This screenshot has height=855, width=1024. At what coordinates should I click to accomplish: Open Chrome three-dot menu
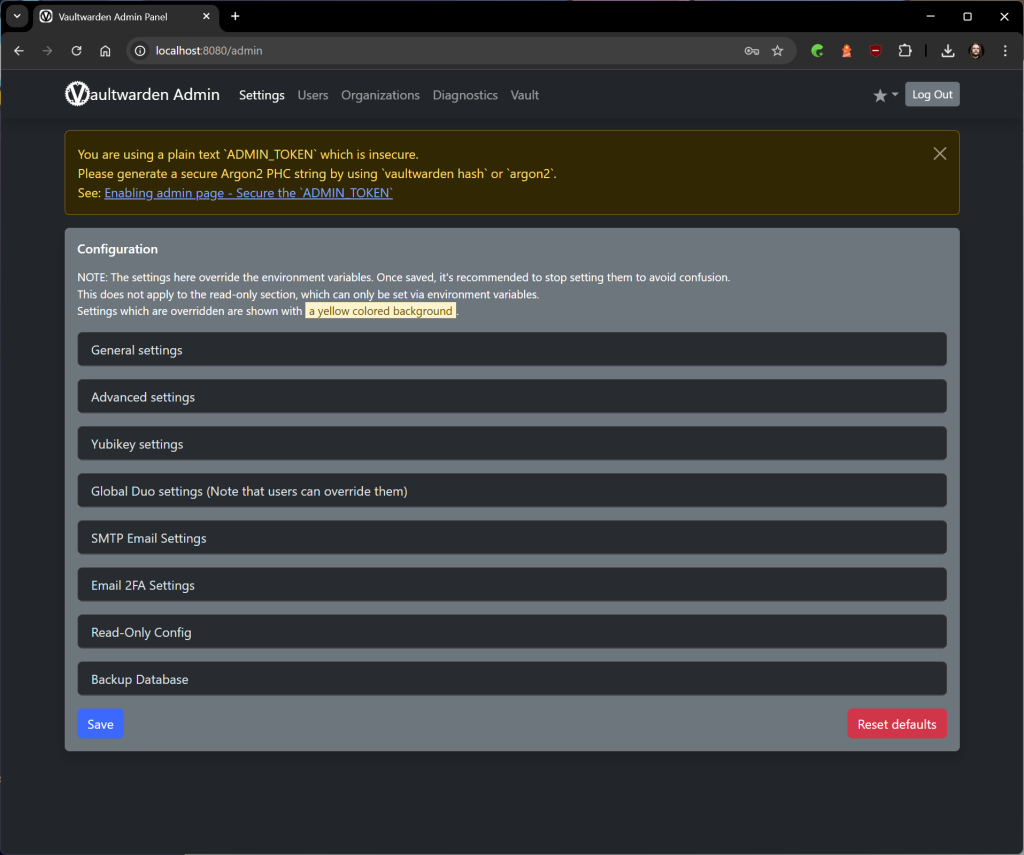[x=1005, y=51]
